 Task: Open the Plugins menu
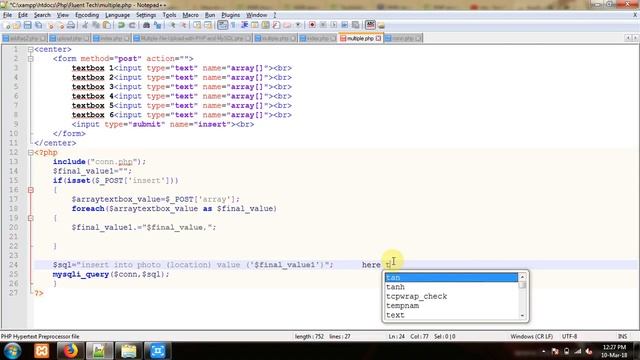[231, 15]
